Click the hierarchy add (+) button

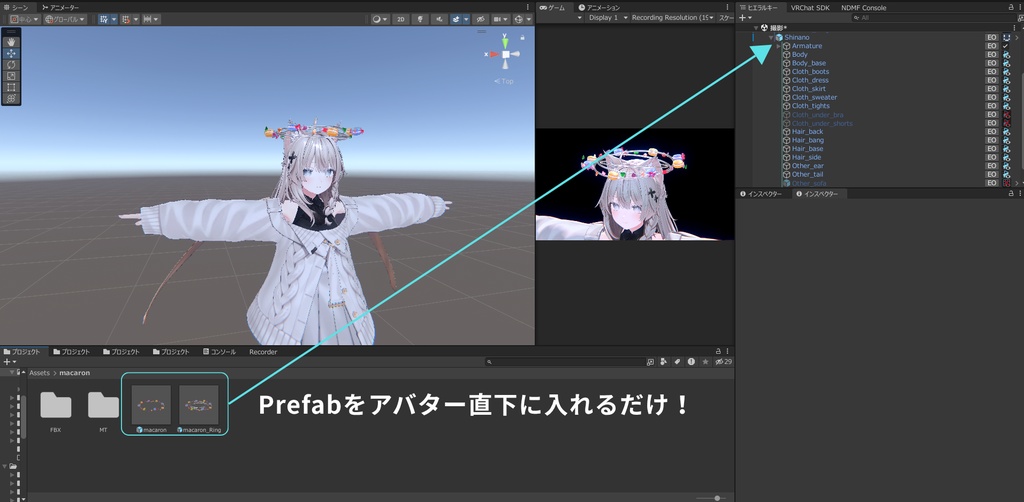(x=743, y=18)
